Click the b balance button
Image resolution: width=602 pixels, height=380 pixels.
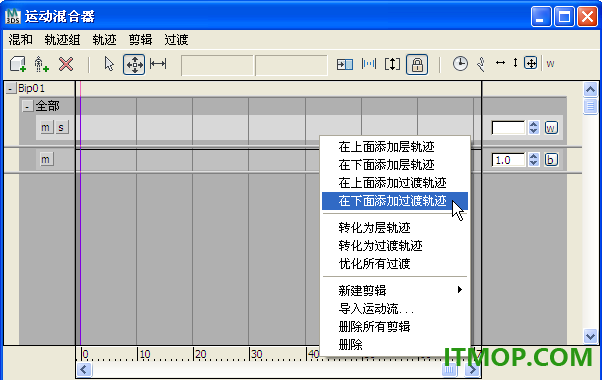pos(551,160)
